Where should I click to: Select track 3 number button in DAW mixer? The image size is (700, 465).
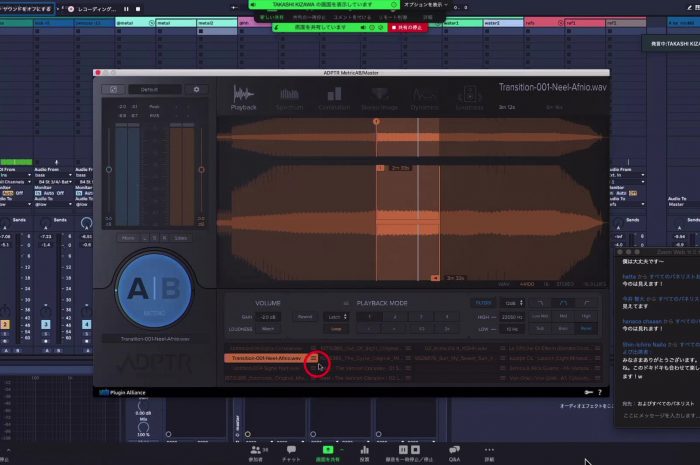click(46, 324)
